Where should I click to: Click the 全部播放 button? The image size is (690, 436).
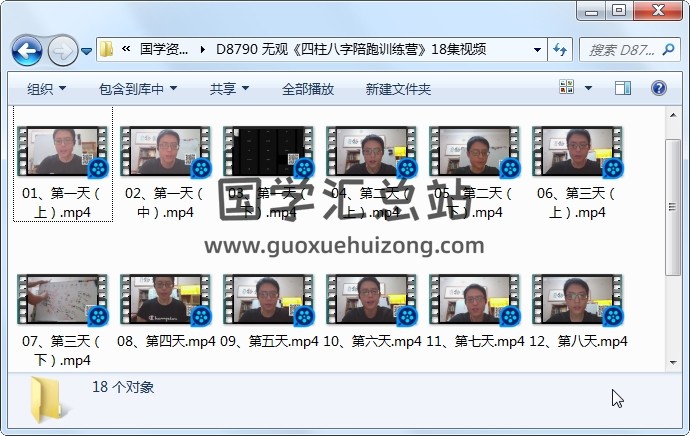pyautogui.click(x=308, y=89)
